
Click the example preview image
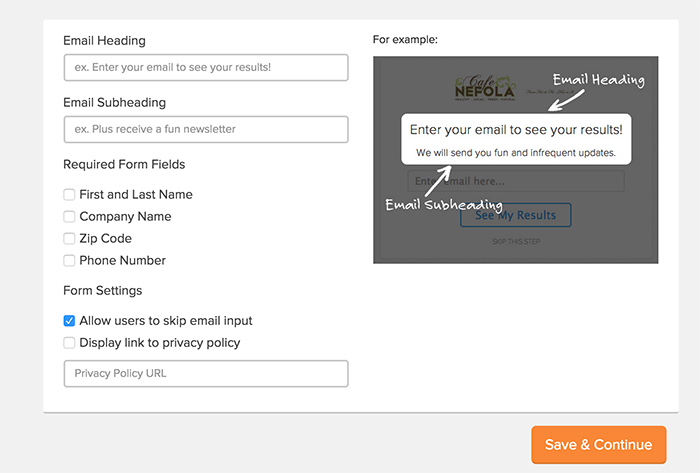click(516, 160)
